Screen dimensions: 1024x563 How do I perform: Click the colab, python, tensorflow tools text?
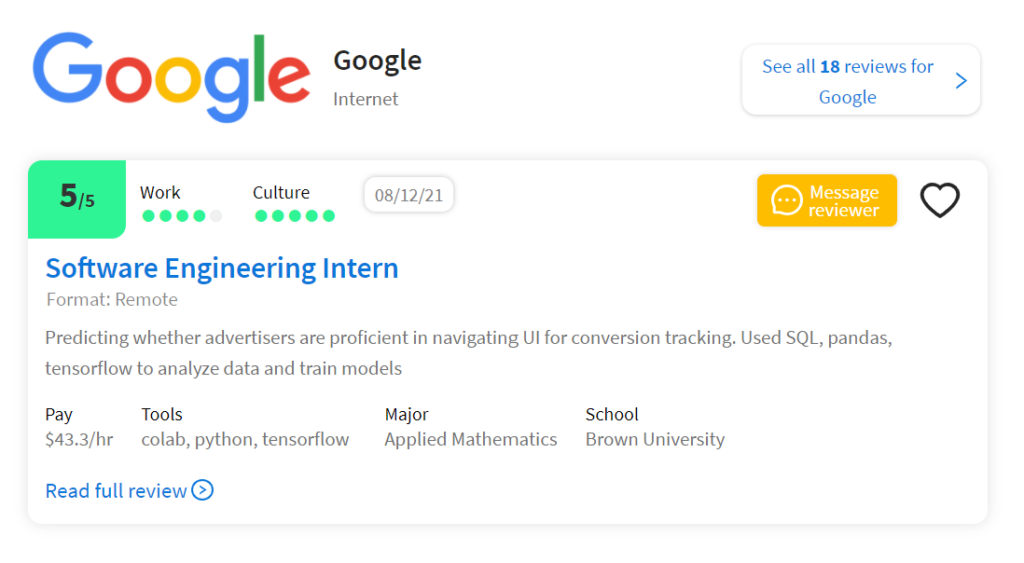pyautogui.click(x=246, y=440)
